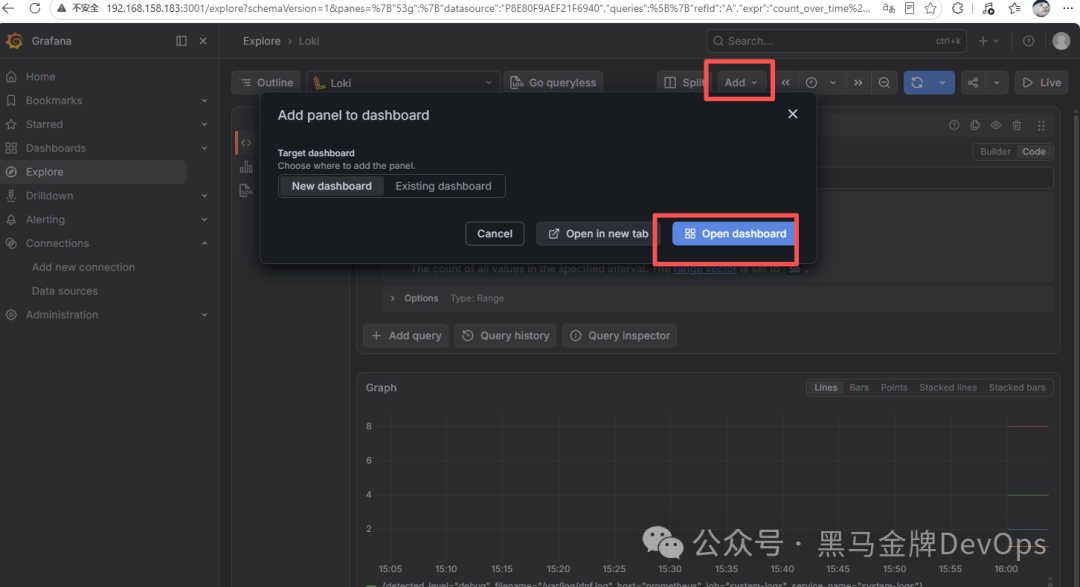Run query with refresh icon

(x=917, y=83)
